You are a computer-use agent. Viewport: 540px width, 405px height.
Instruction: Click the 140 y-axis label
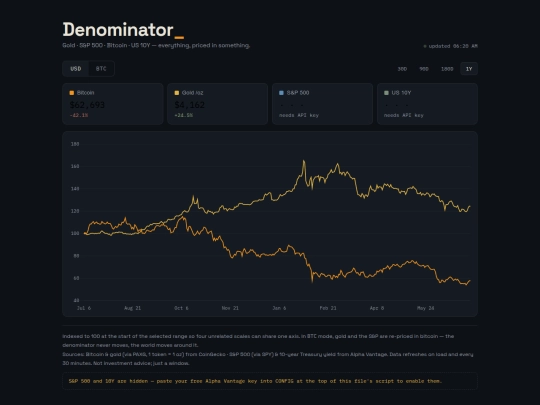(75, 189)
